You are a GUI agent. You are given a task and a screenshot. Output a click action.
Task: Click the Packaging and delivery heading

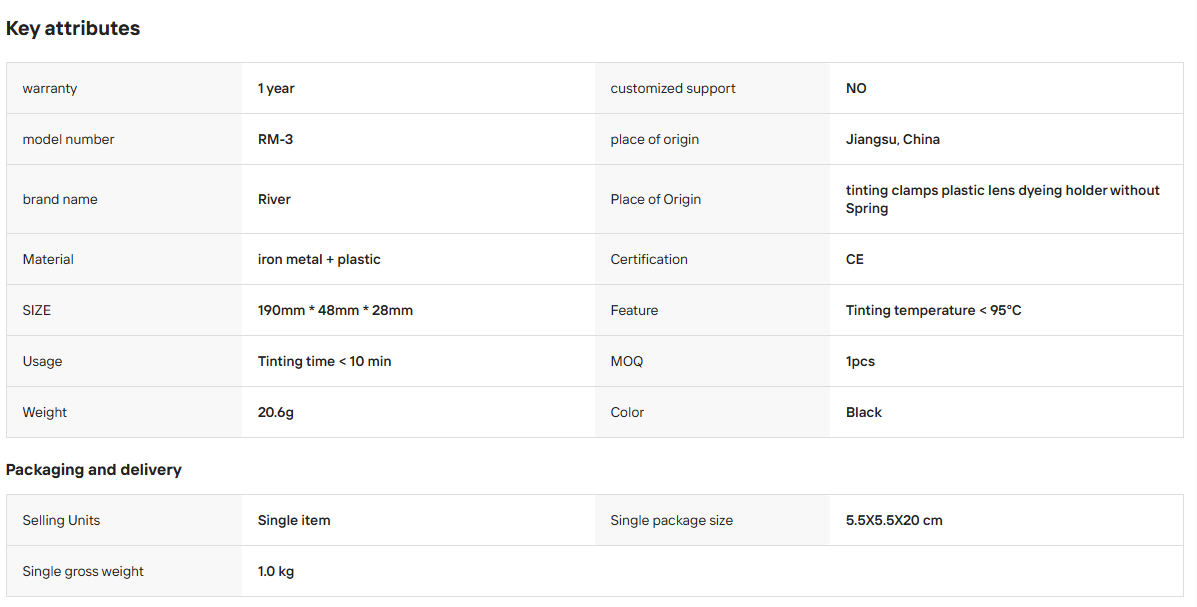pyautogui.click(x=93, y=470)
